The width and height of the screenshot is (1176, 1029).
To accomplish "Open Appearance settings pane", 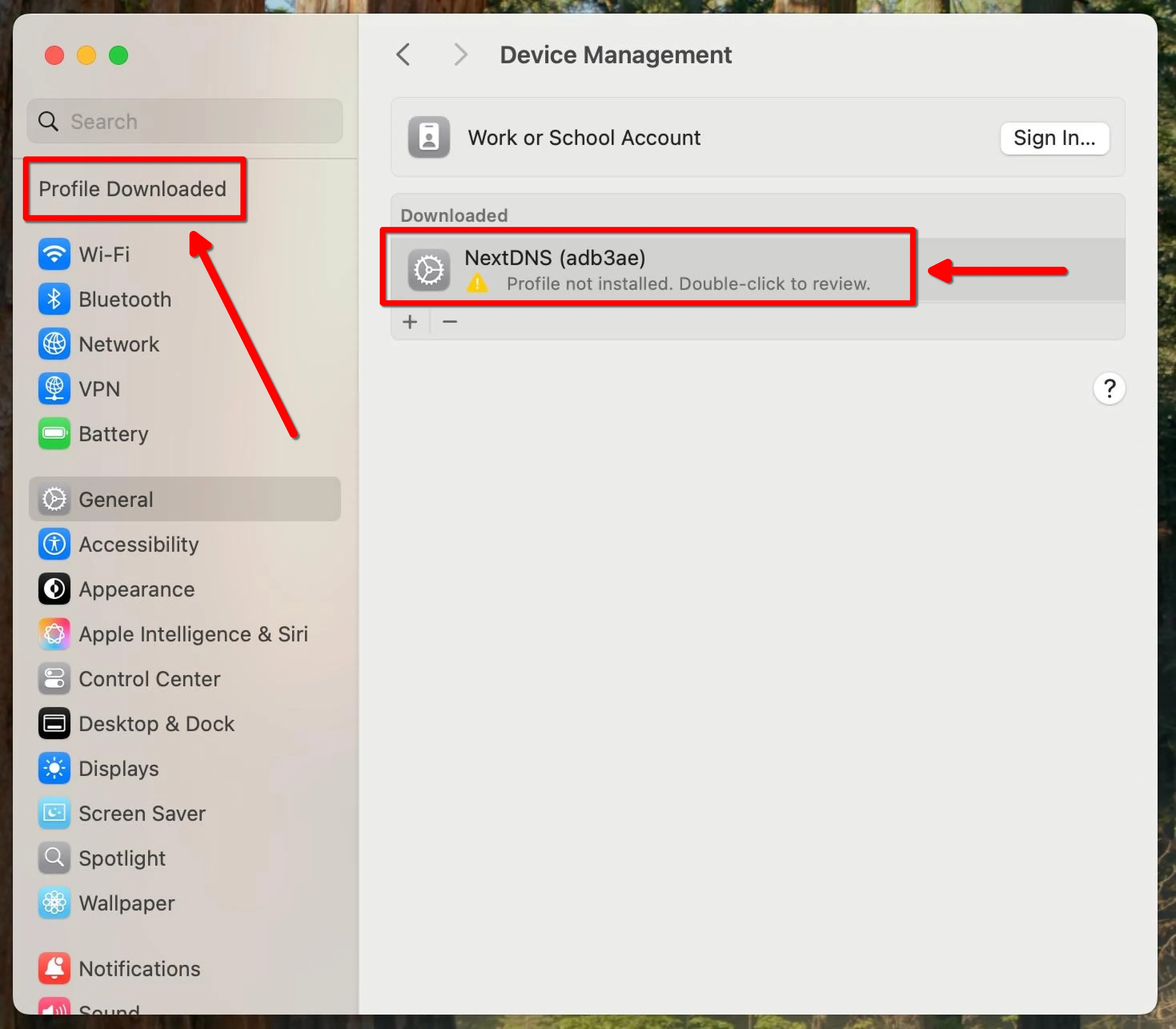I will (136, 589).
